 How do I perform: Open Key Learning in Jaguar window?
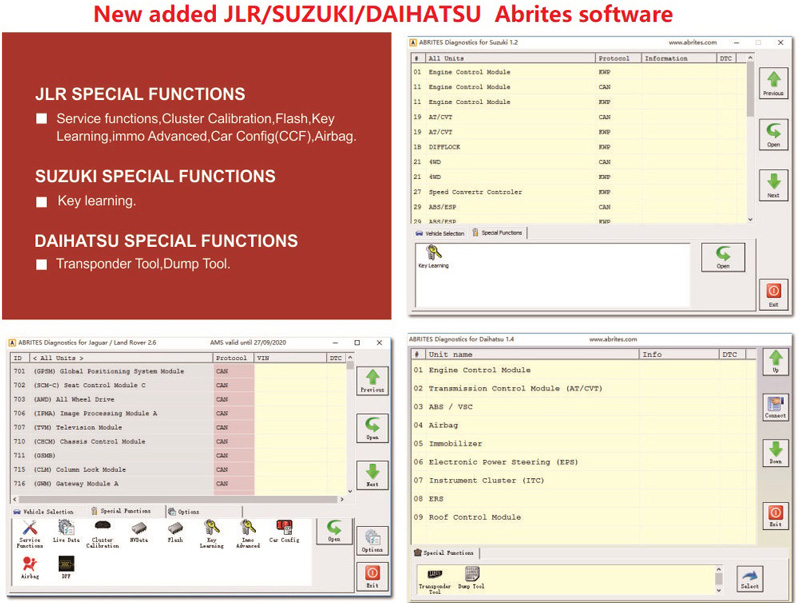[x=212, y=534]
